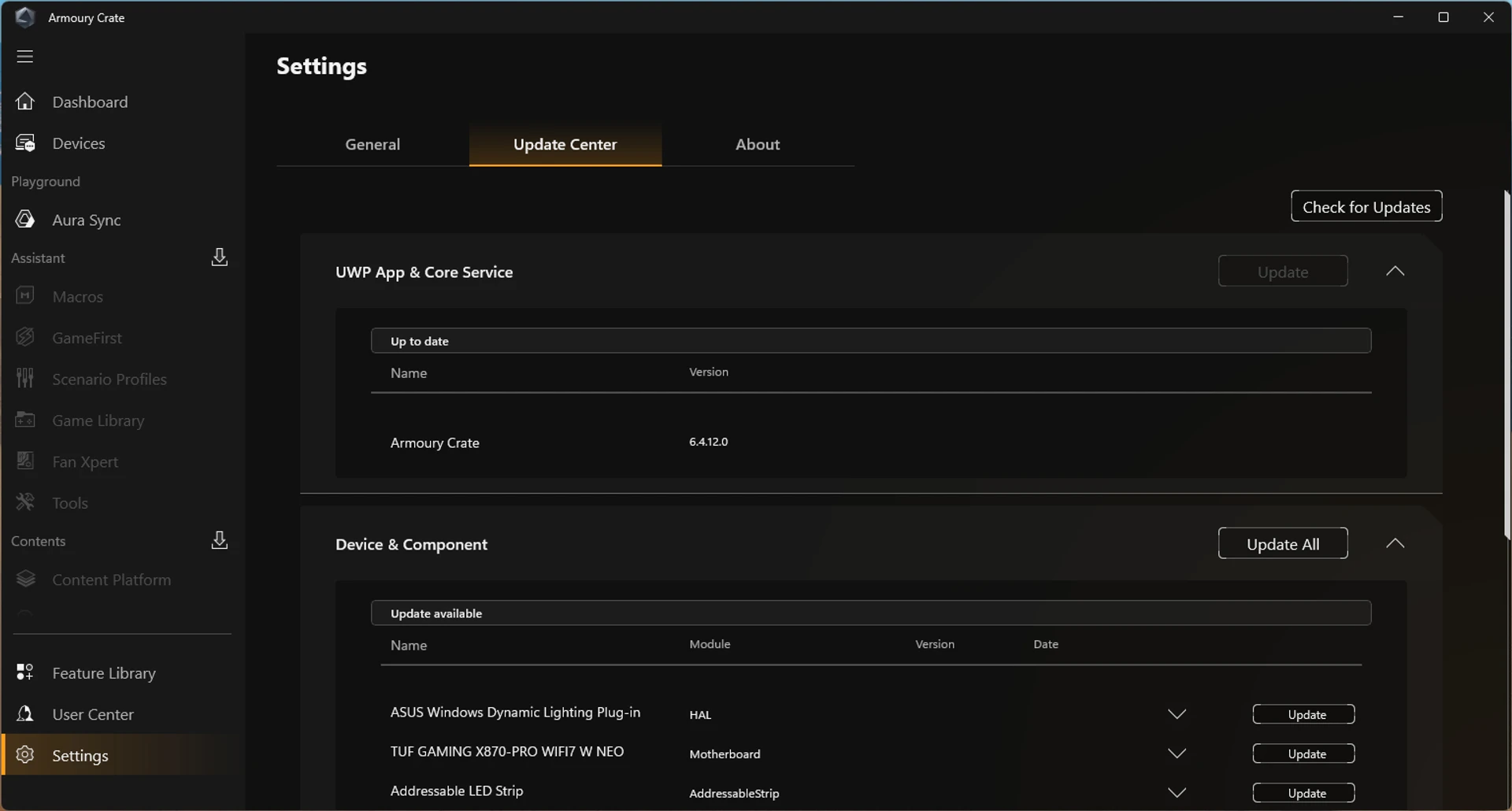Click the 'Date' column header

[x=1046, y=644]
